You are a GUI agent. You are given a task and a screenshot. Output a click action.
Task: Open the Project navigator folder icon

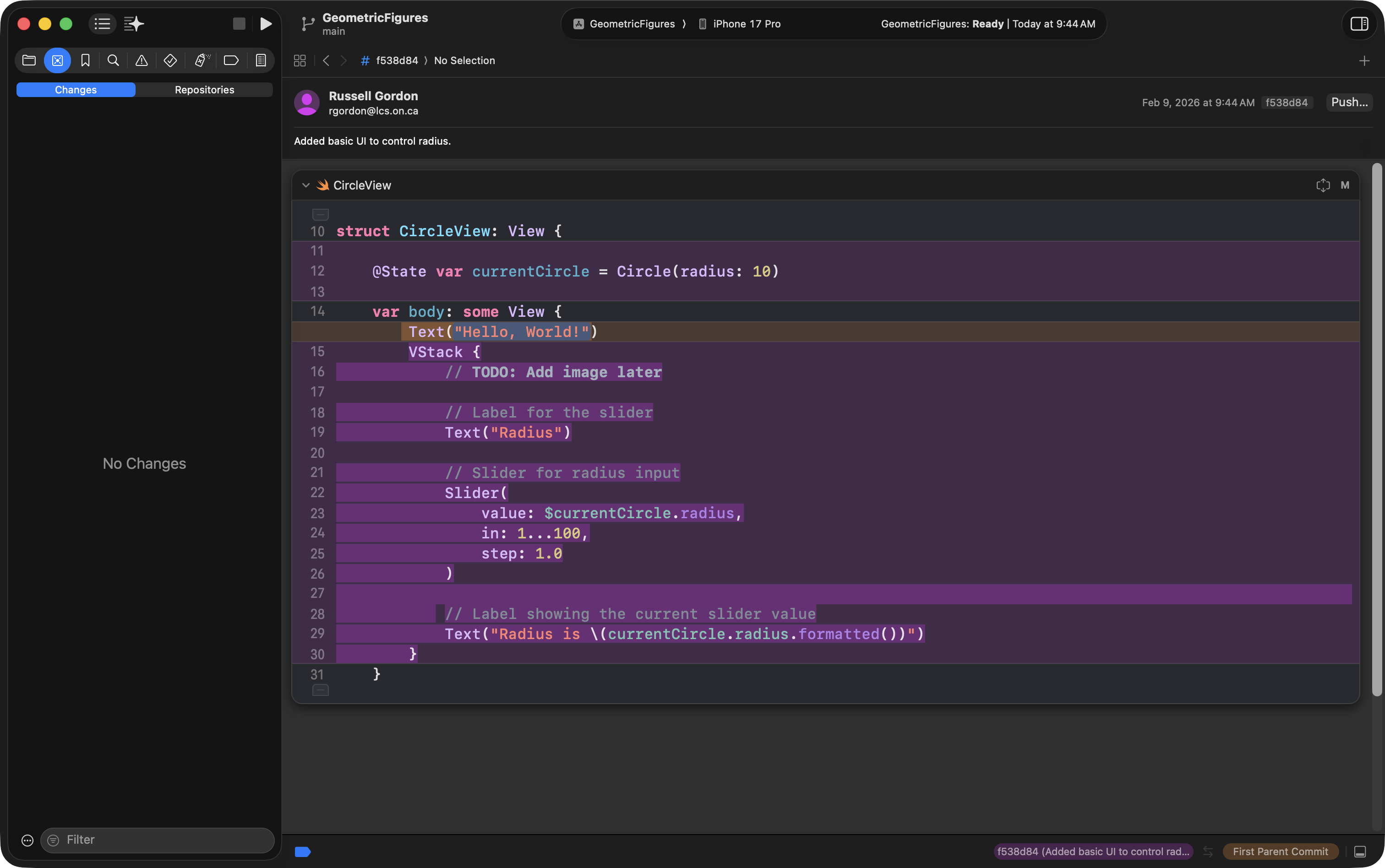29,60
